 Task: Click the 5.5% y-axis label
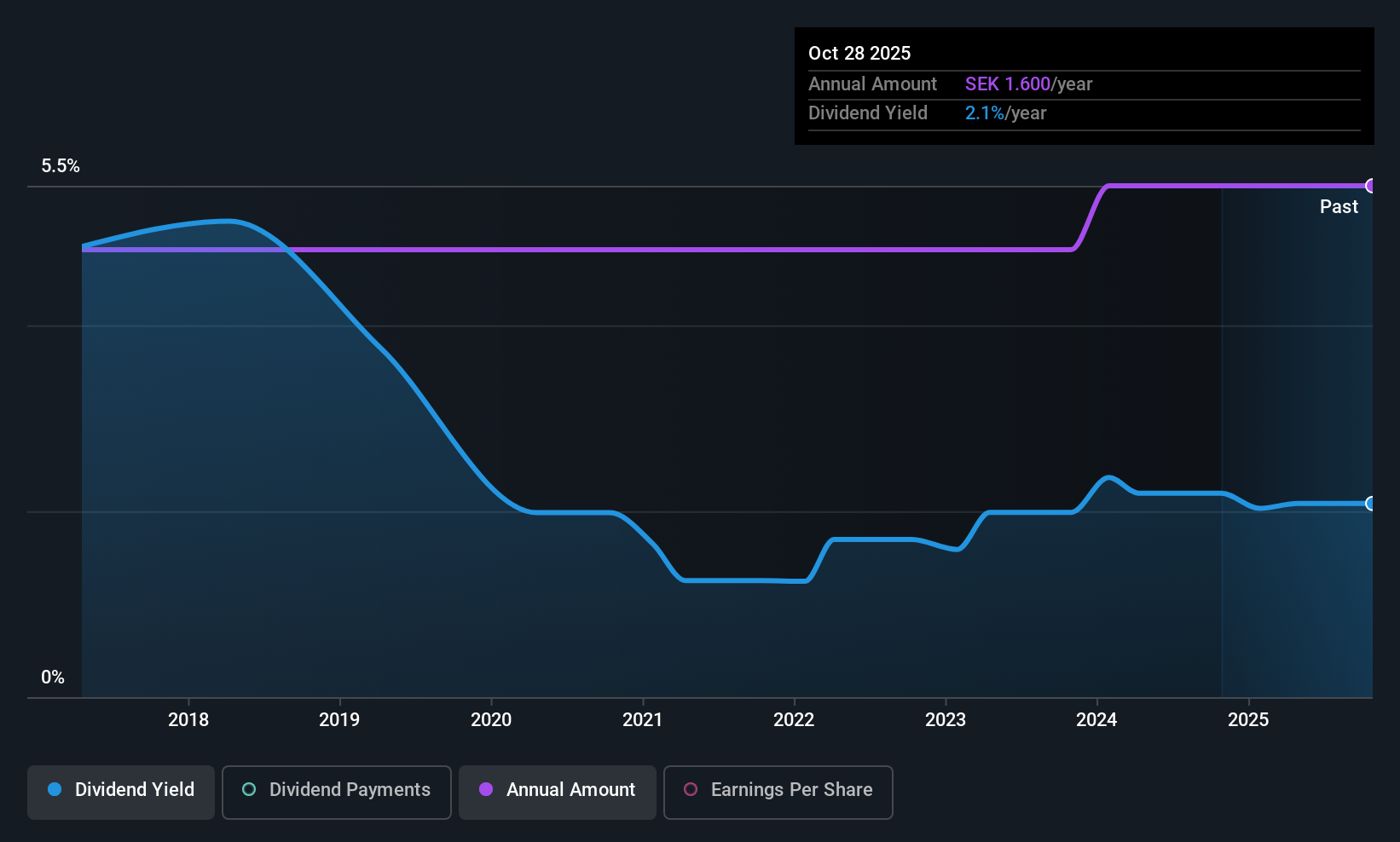(61, 166)
